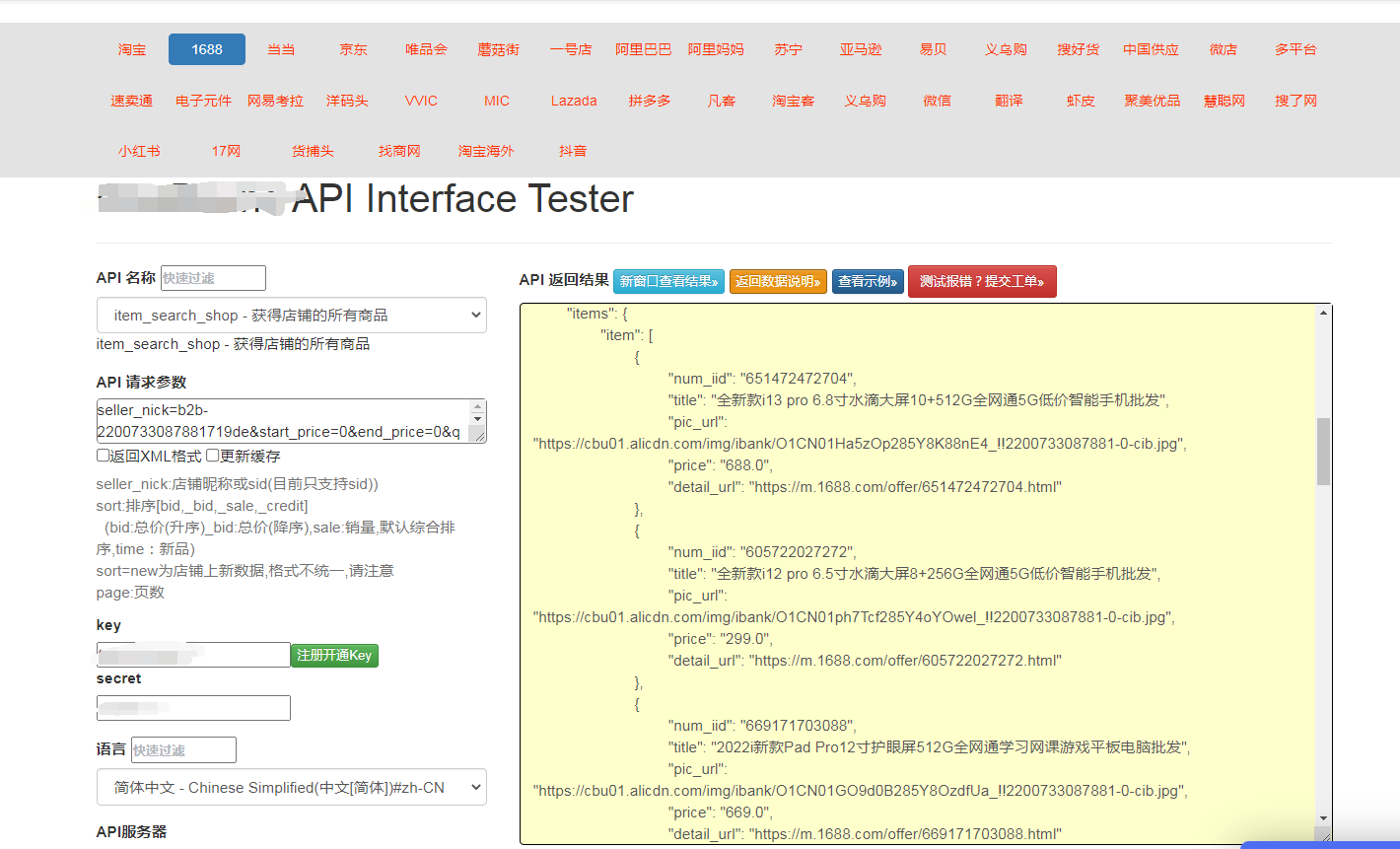Open the 洋码头 tab
Viewport: 1400px width, 849px height.
coord(347,101)
